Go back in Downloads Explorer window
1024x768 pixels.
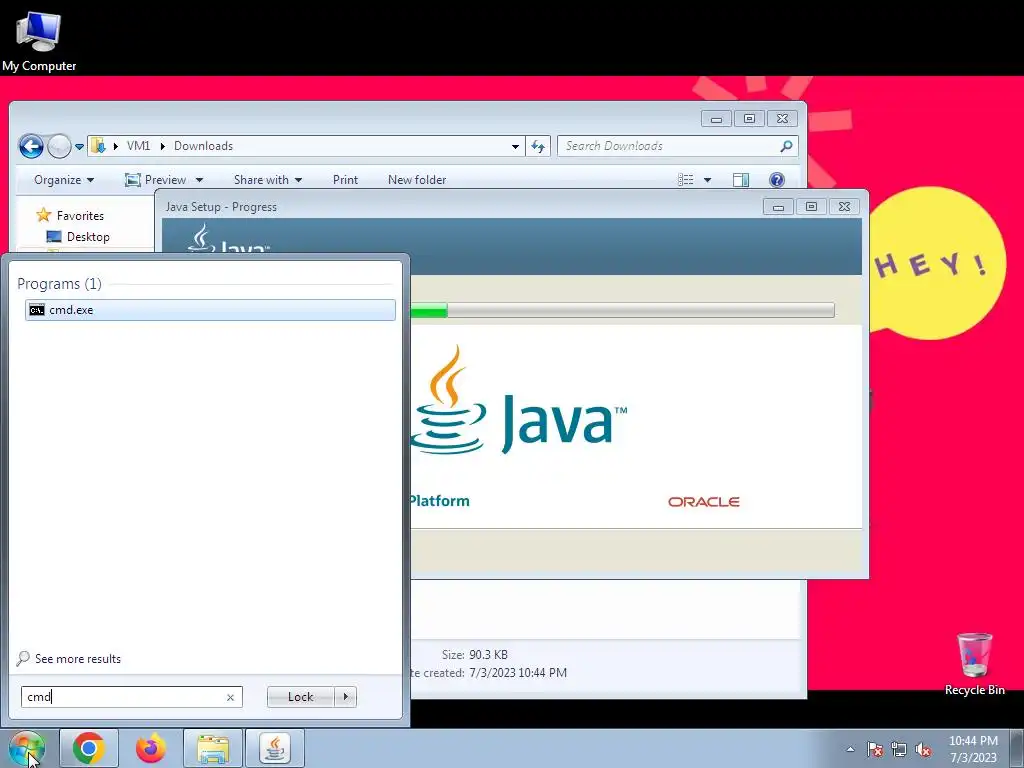click(31, 146)
